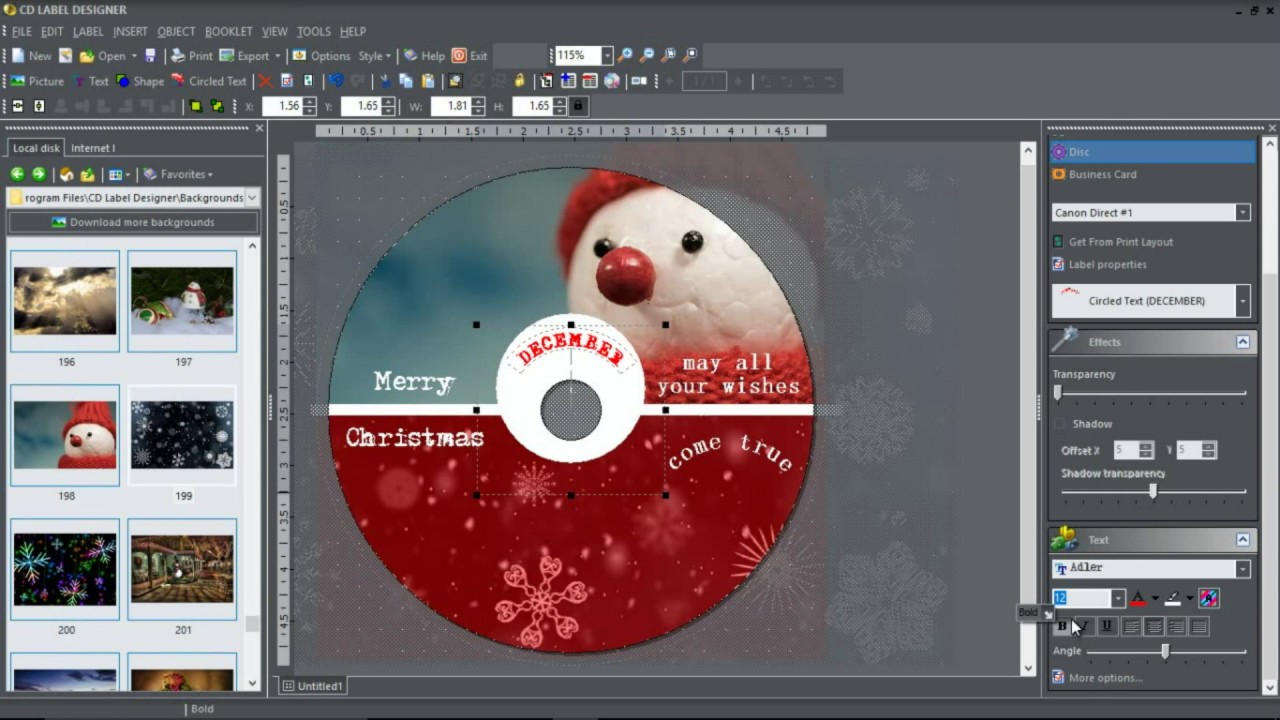
Task: Open the Canon Direct #1 printer dropdown
Action: (1242, 212)
